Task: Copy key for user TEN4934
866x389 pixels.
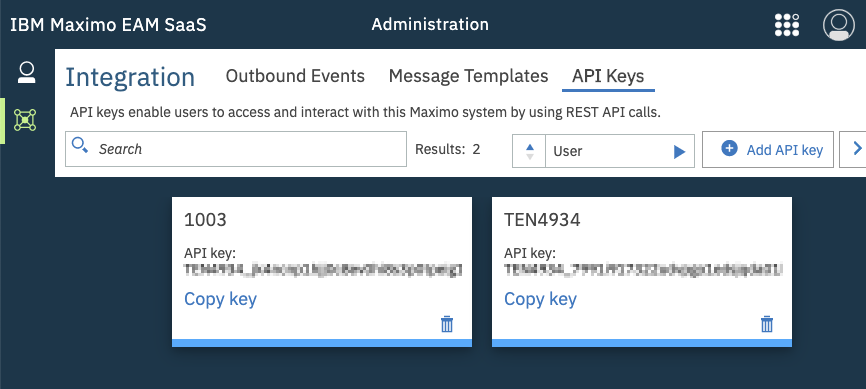Action: [x=540, y=299]
